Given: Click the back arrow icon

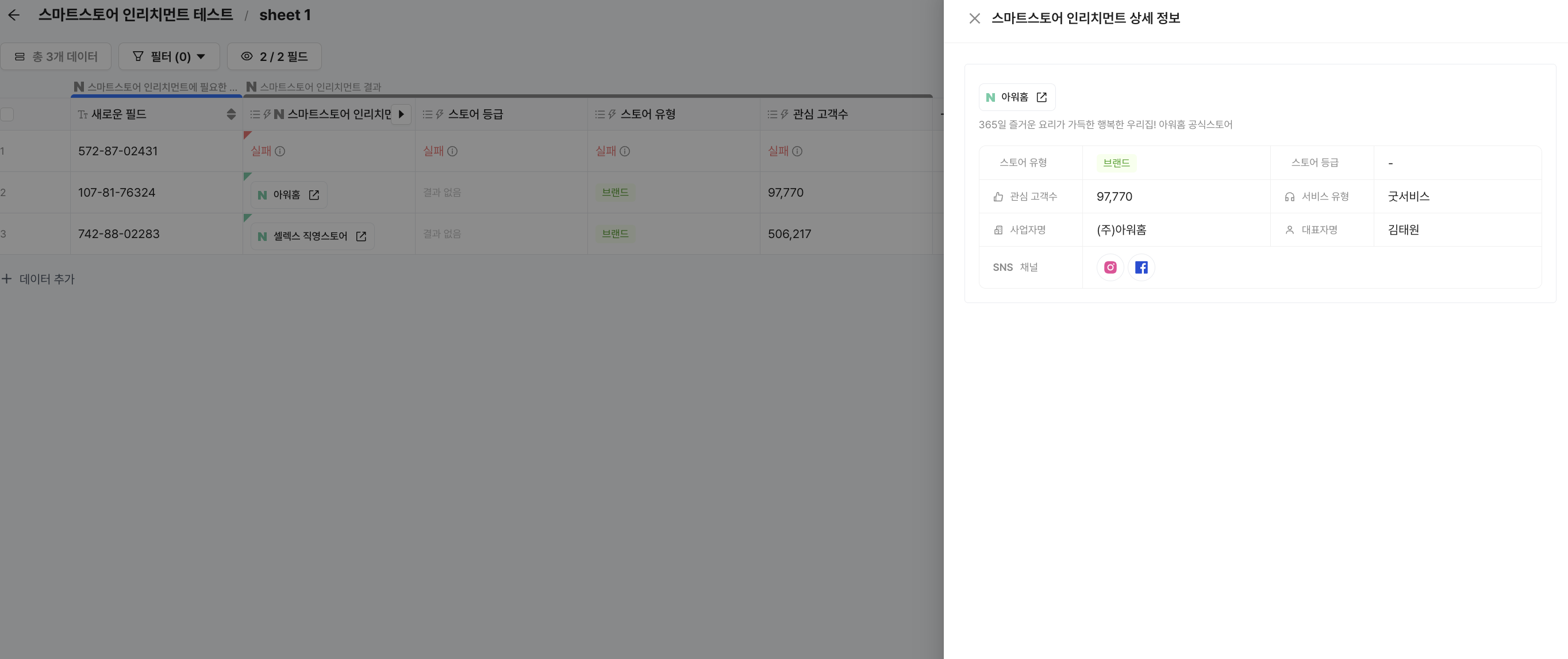Looking at the screenshot, I should pyautogui.click(x=13, y=15).
